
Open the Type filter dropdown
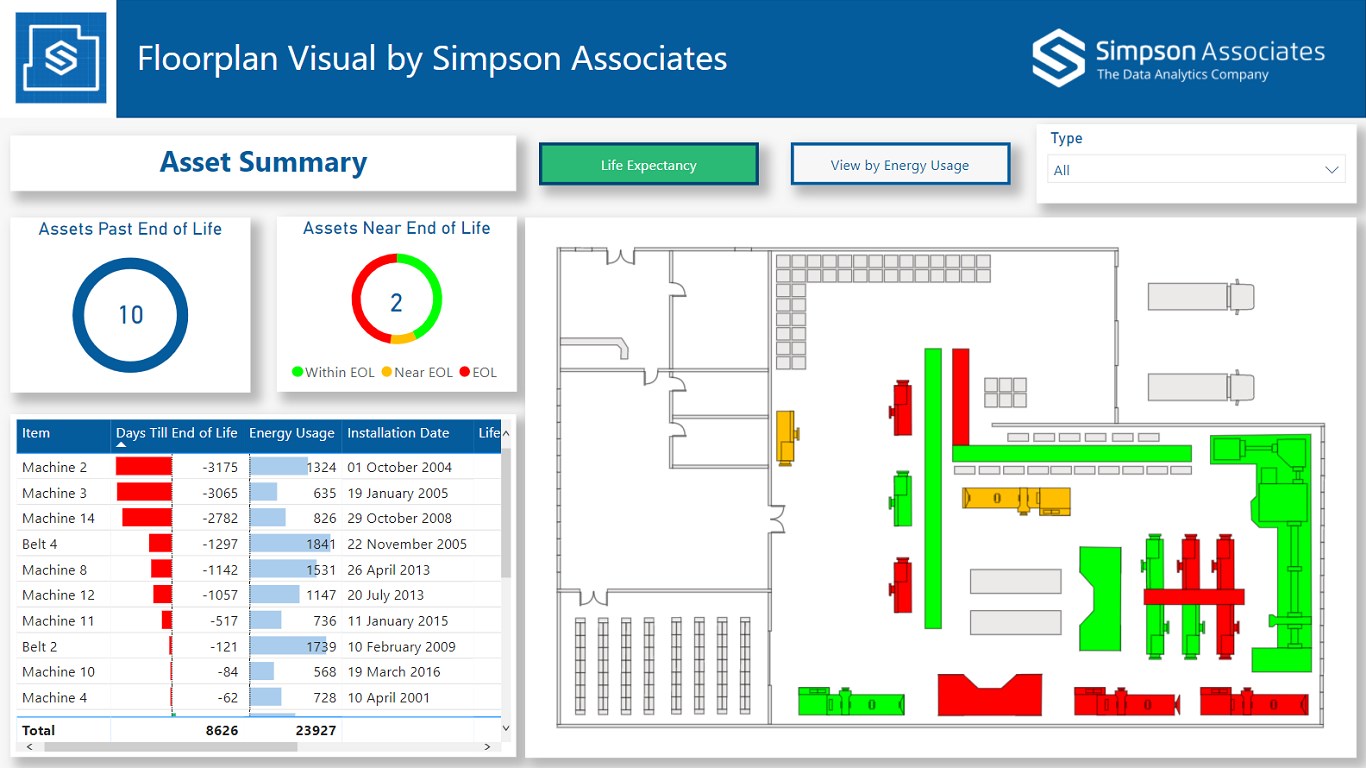pyautogui.click(x=1196, y=170)
